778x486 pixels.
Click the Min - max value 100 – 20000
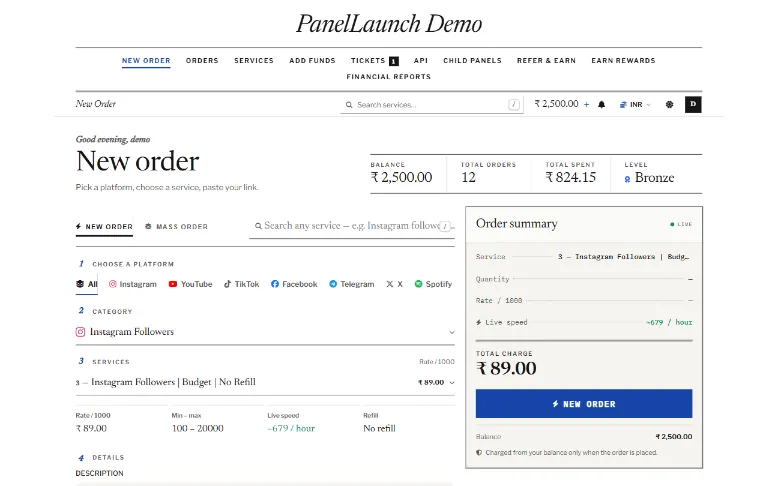pos(197,428)
